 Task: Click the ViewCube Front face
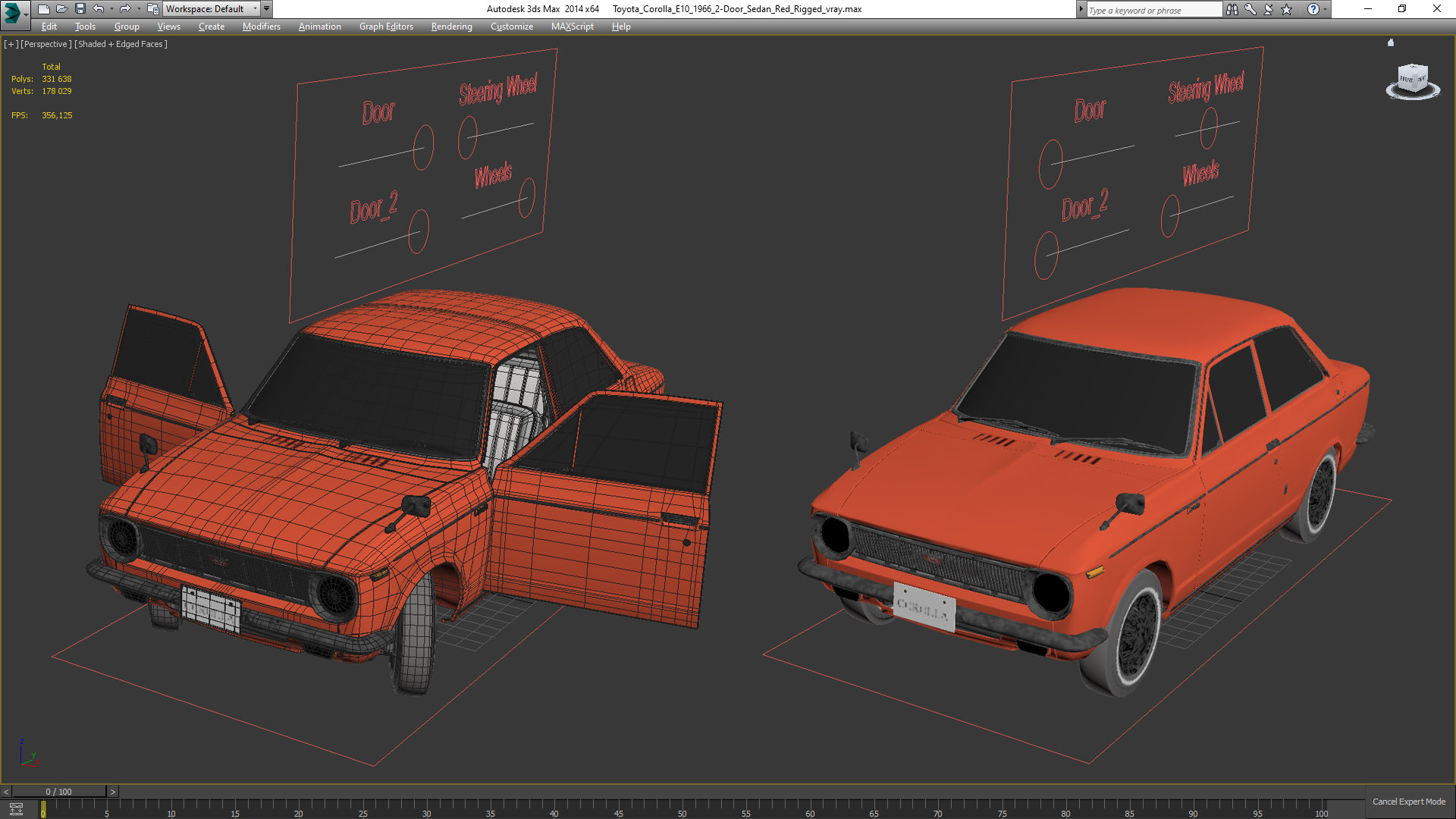(x=1407, y=79)
